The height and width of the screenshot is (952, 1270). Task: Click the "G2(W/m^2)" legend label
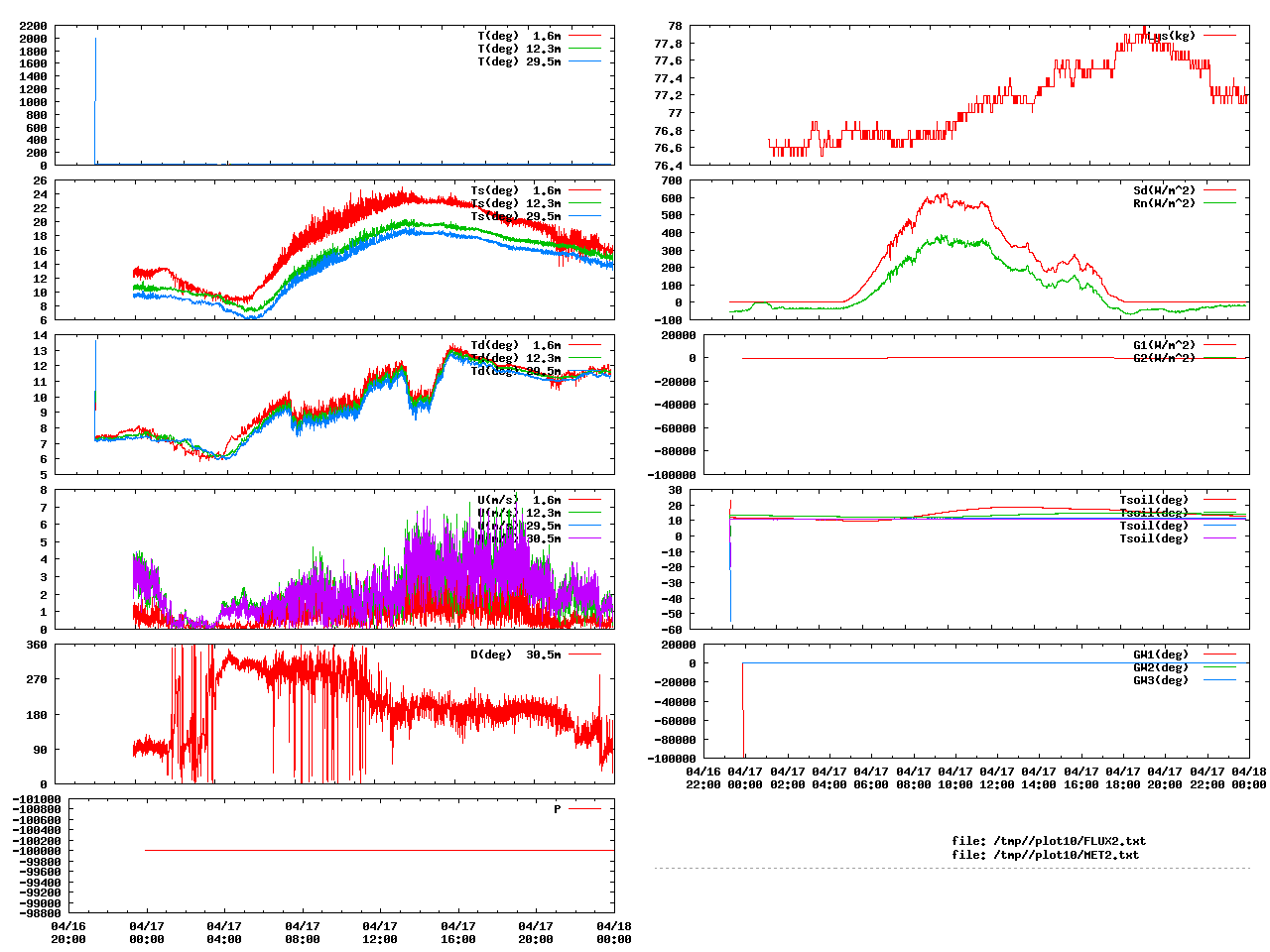[1165, 358]
